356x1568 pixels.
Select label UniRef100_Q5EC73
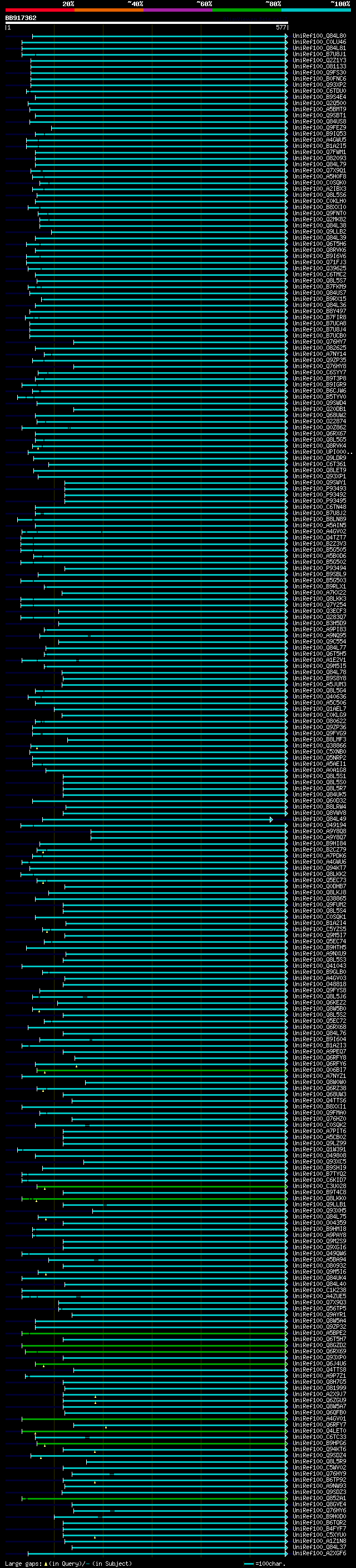(319, 880)
